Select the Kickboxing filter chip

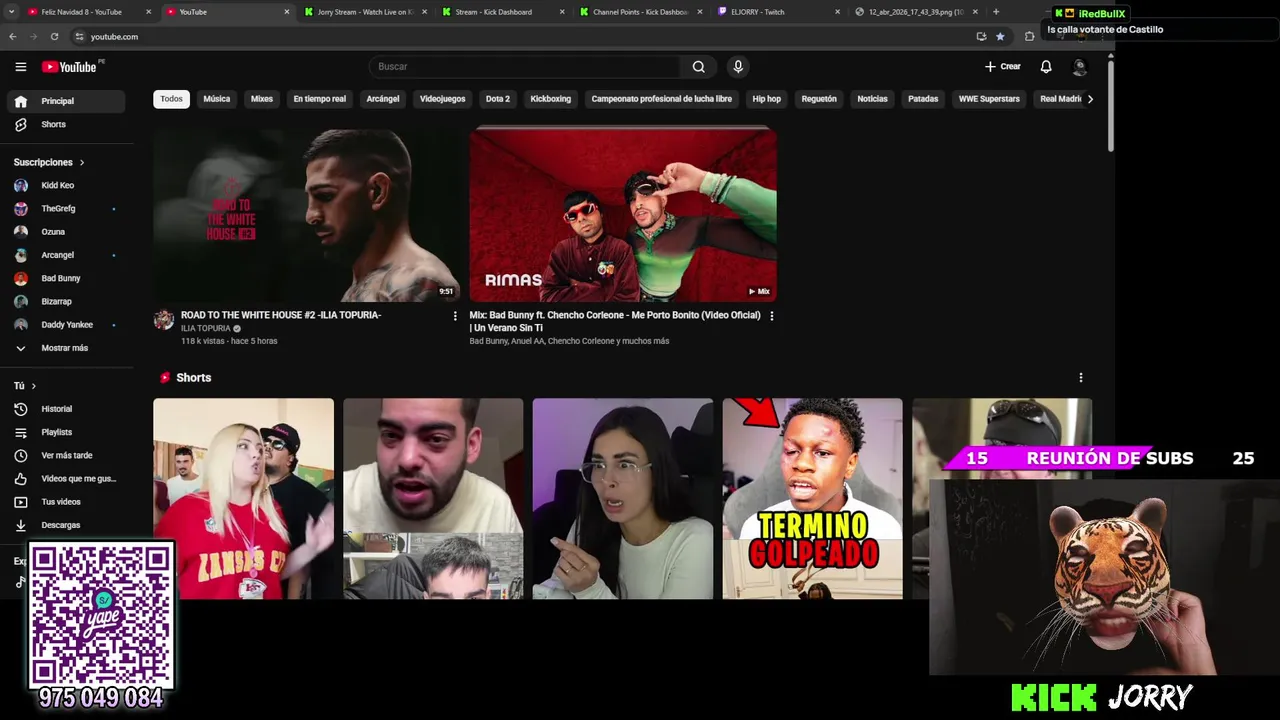point(551,99)
